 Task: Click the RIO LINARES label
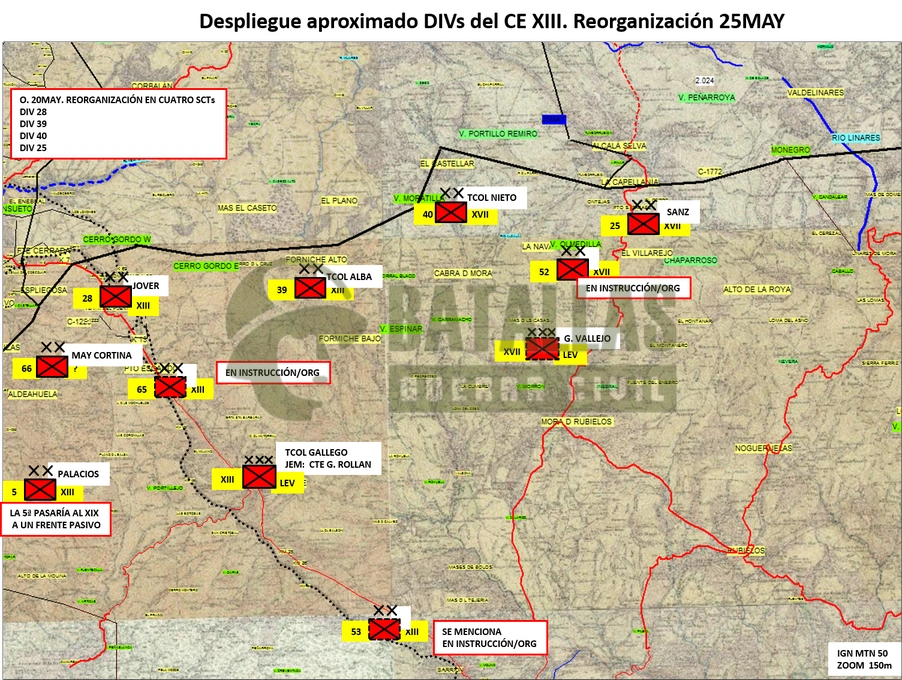click(855, 137)
